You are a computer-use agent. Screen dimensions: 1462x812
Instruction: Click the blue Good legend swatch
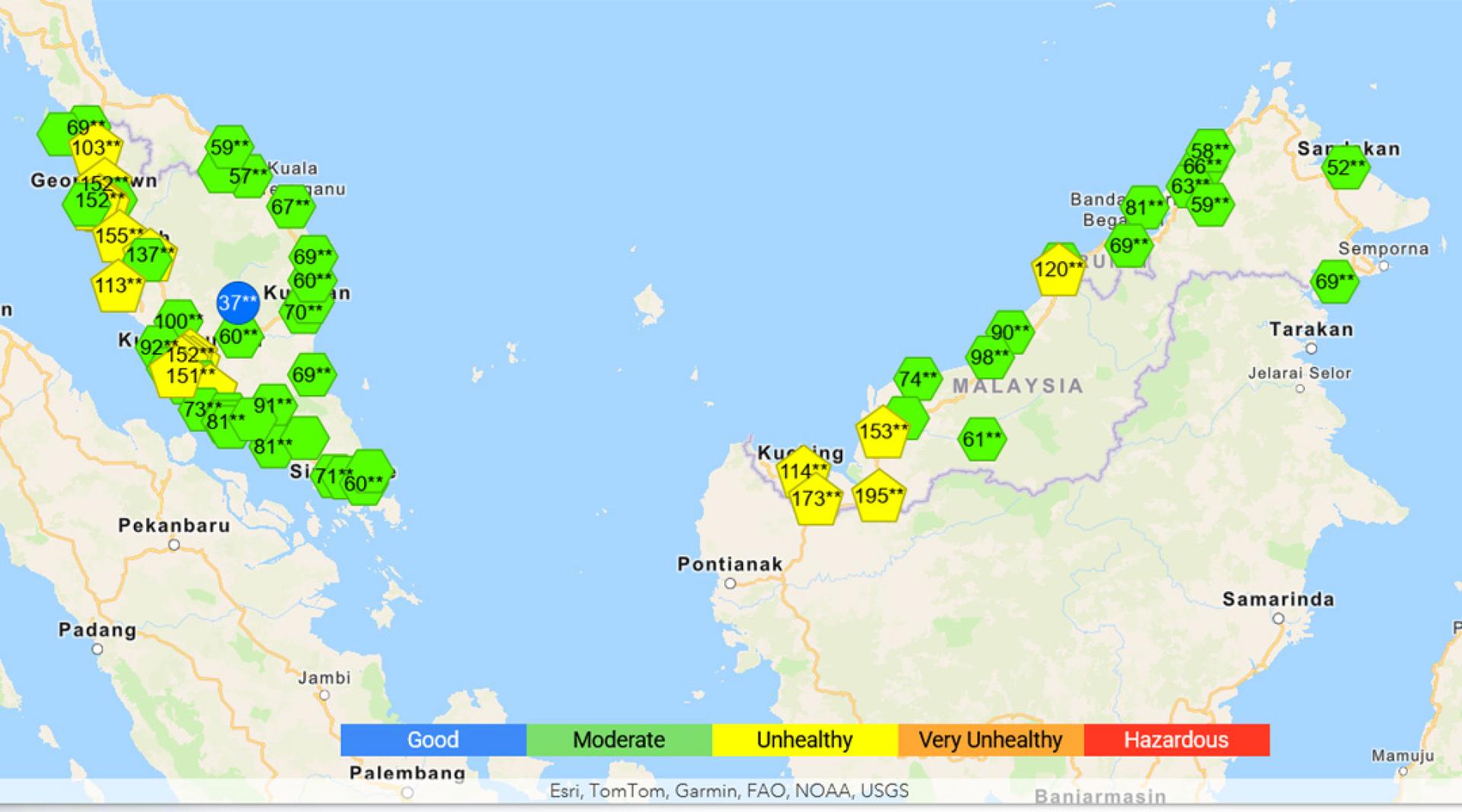click(x=433, y=740)
